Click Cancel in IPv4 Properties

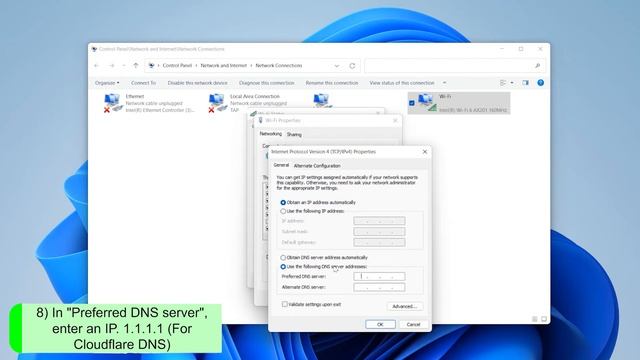pos(413,324)
